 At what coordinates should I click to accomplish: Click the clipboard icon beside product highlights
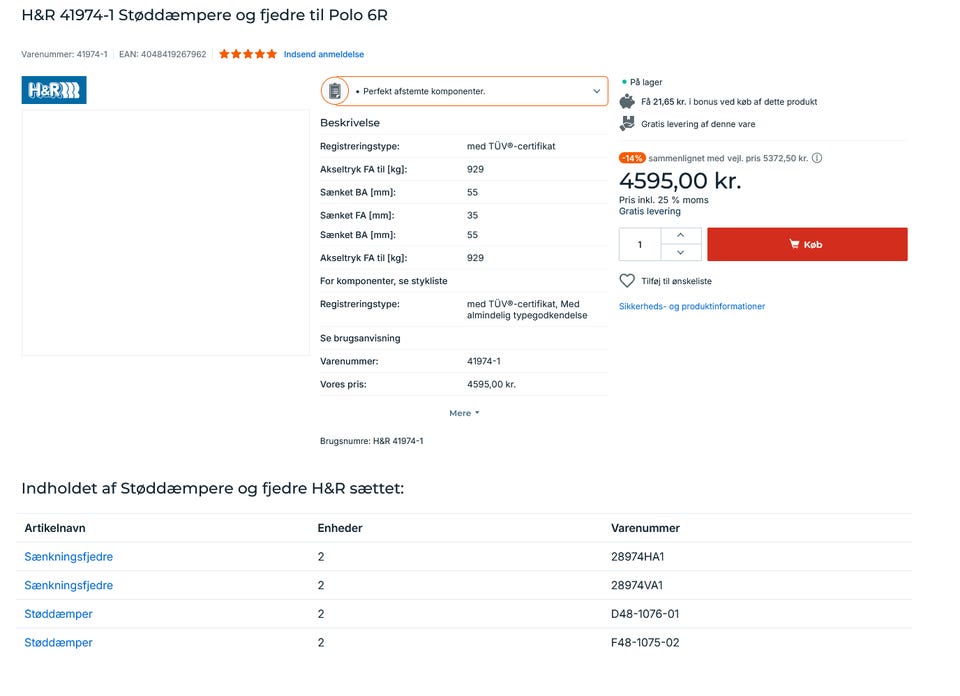335,91
